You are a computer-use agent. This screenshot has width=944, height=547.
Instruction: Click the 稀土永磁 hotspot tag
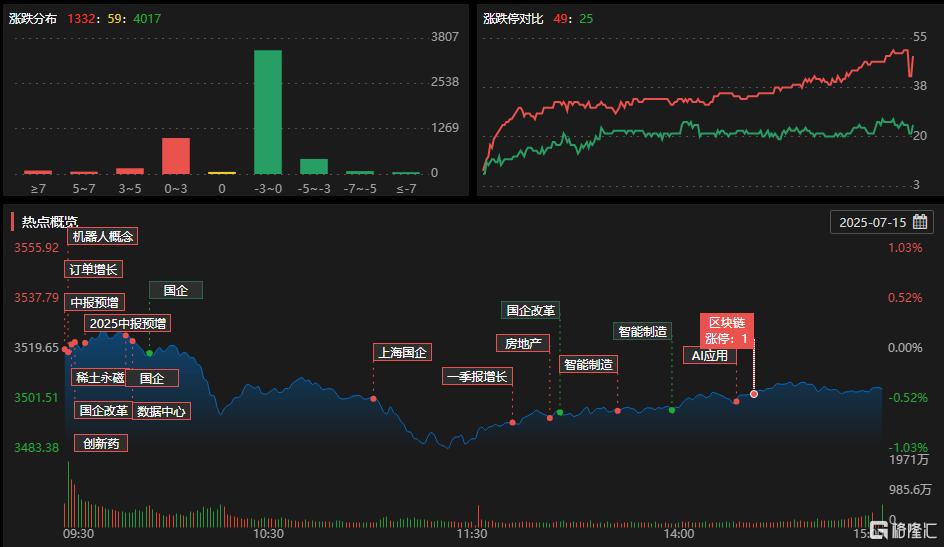[x=99, y=378]
